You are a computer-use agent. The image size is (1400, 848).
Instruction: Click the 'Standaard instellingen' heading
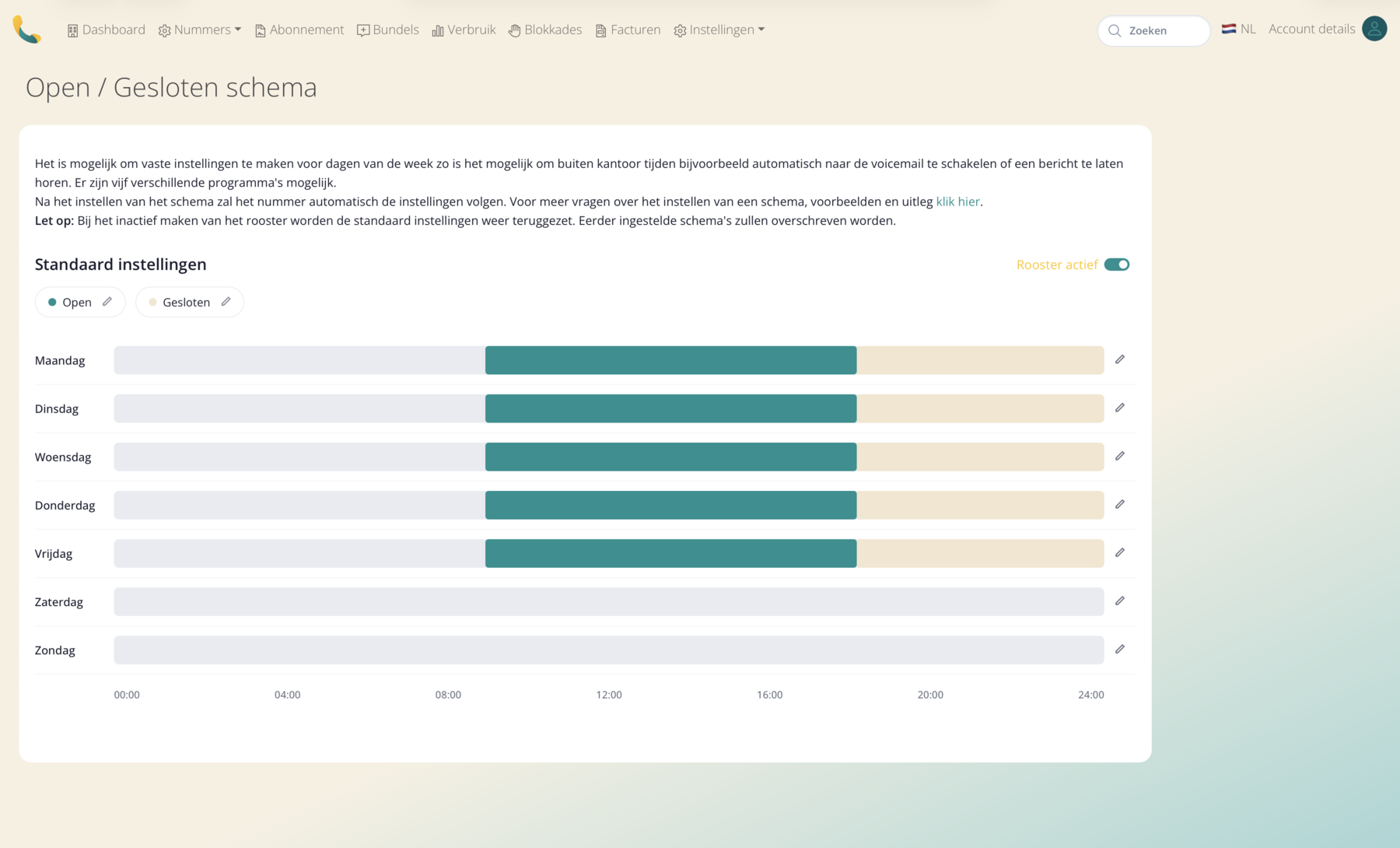pos(121,265)
